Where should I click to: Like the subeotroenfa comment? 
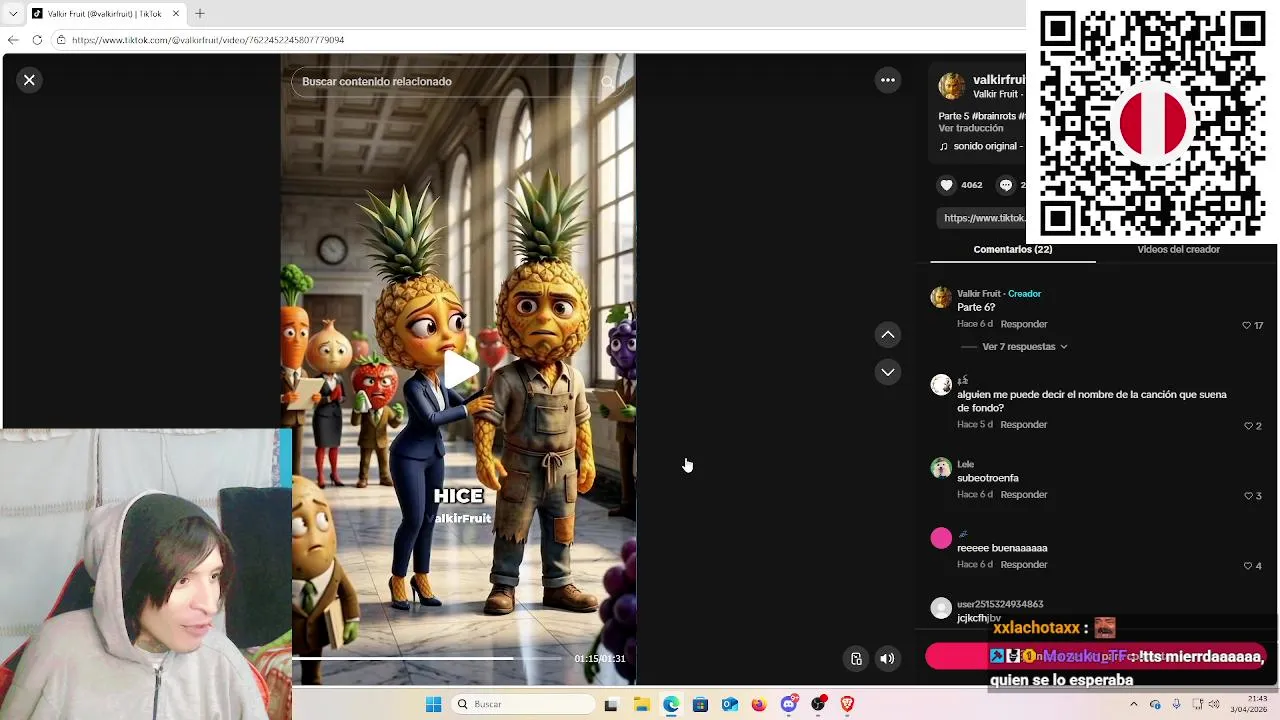coord(1248,496)
